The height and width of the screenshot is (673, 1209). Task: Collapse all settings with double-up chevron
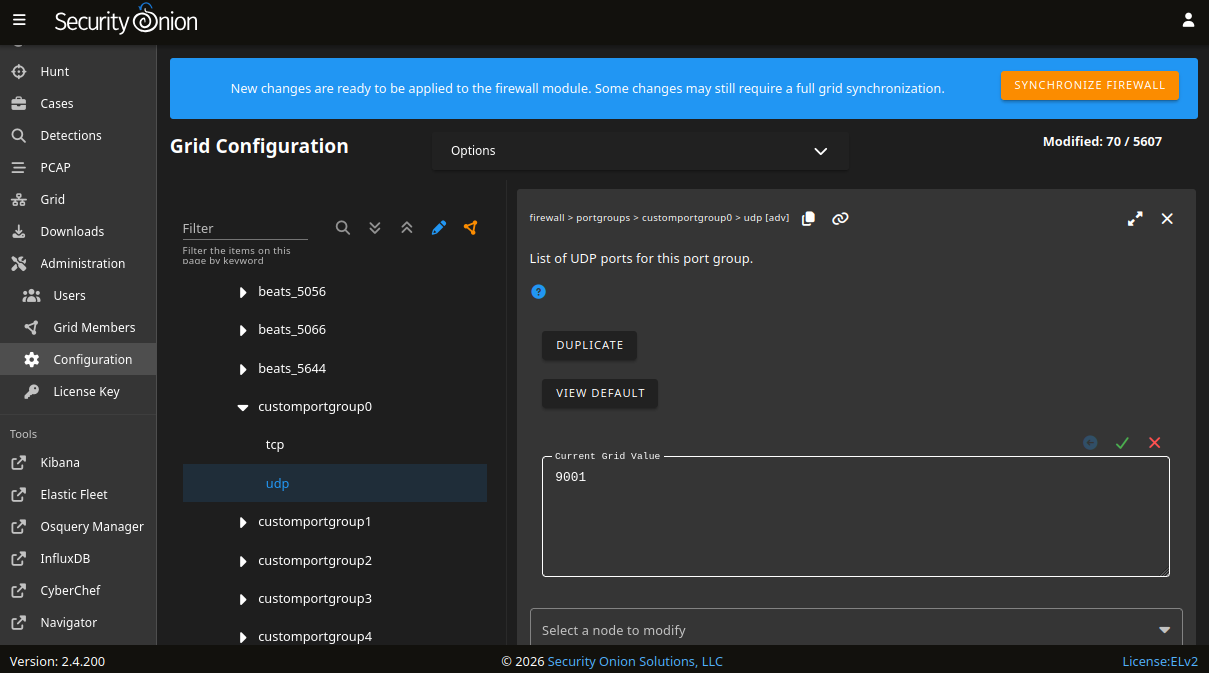click(x=407, y=228)
